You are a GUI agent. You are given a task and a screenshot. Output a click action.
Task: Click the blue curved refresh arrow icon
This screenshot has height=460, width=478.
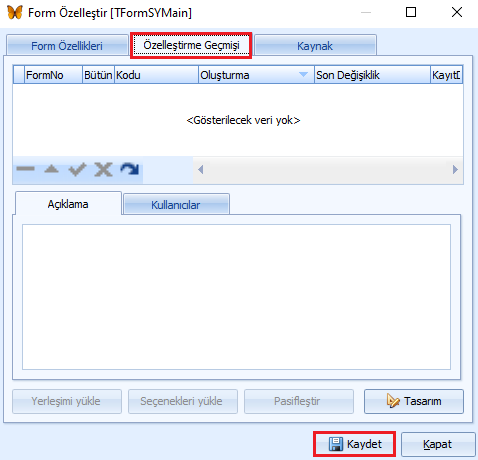(x=130, y=169)
